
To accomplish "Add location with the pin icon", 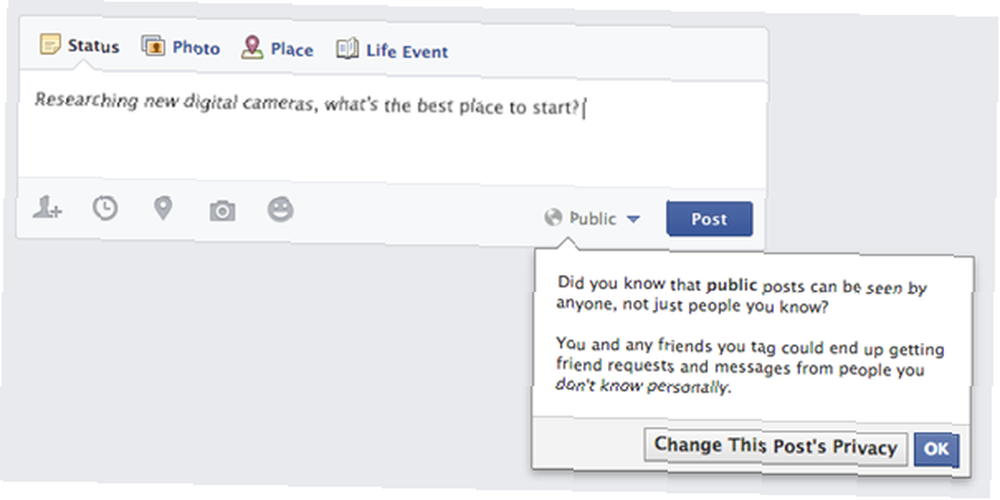I will [x=163, y=209].
